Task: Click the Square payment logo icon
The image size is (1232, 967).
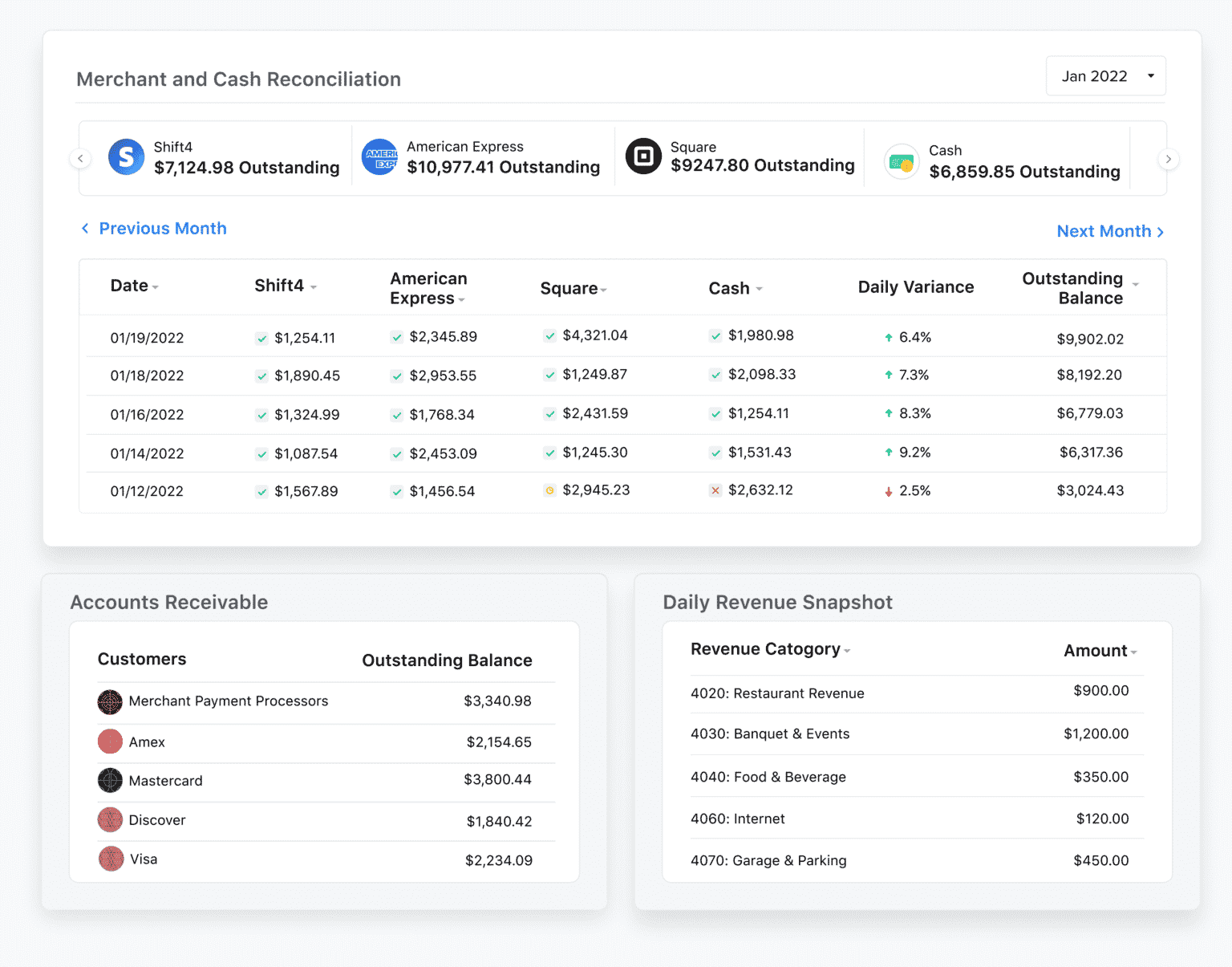Action: click(643, 156)
